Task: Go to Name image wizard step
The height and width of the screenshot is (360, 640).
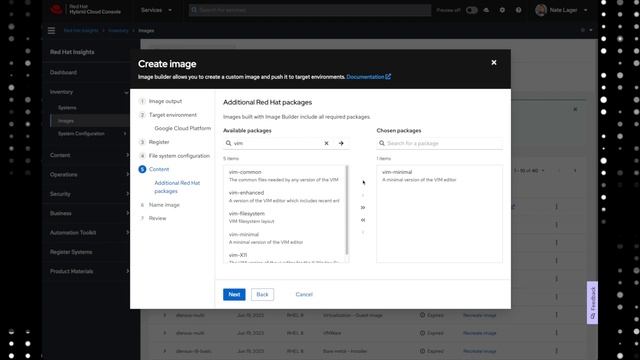Action: 164,205
